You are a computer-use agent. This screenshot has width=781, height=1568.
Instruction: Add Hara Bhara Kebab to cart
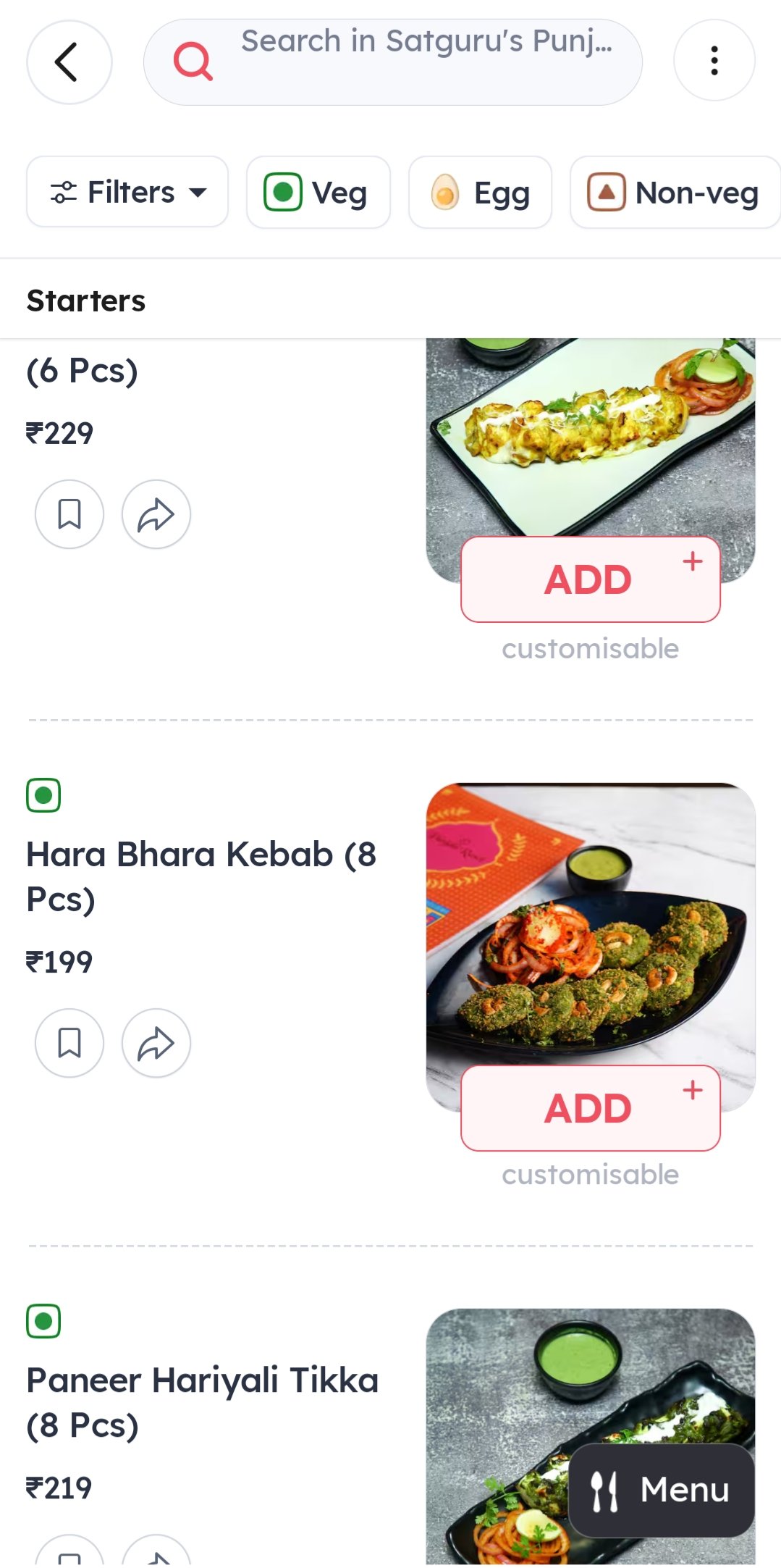[590, 1107]
